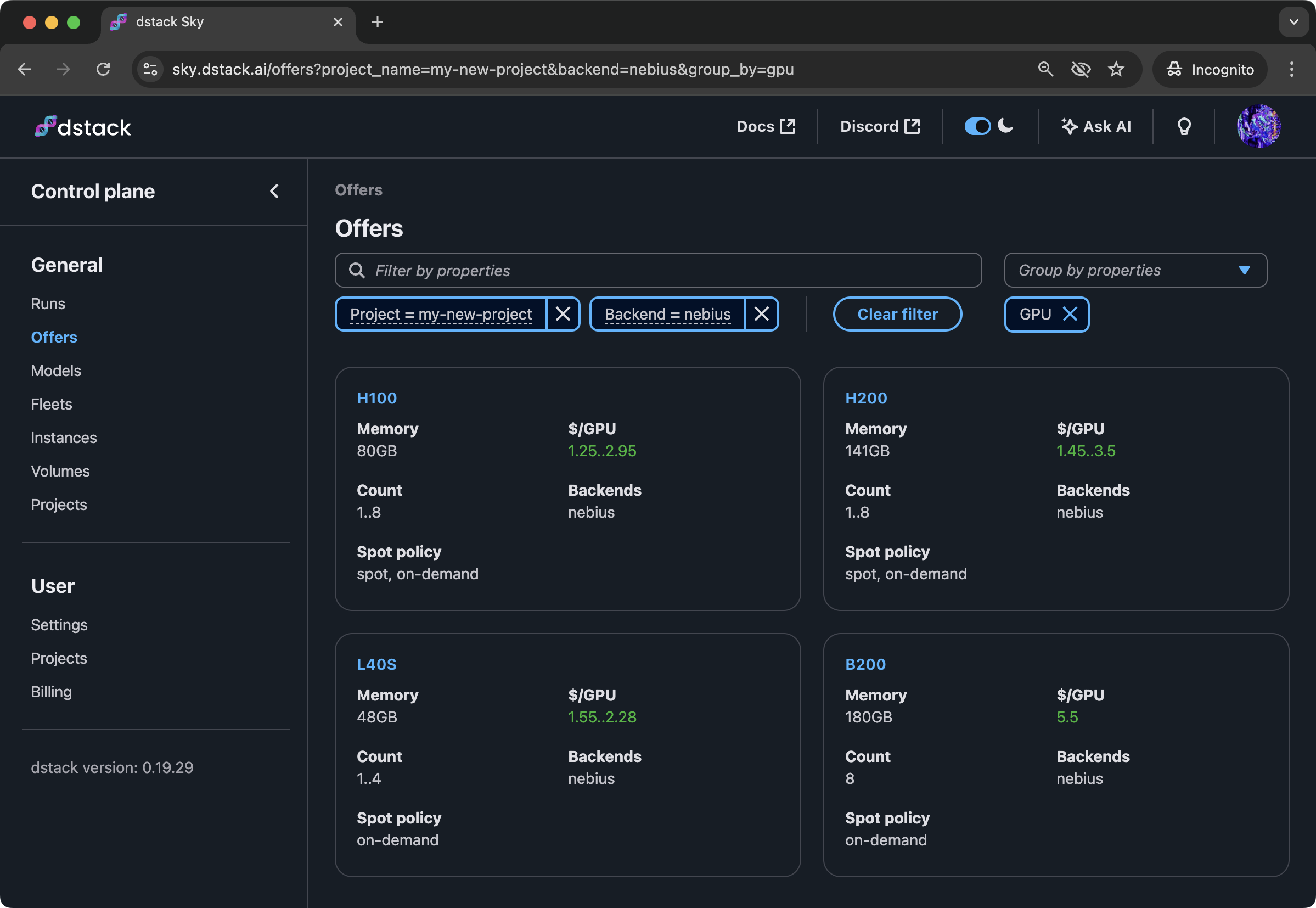Image resolution: width=1316 pixels, height=908 pixels.
Task: Click the Clear filter button
Action: [897, 314]
